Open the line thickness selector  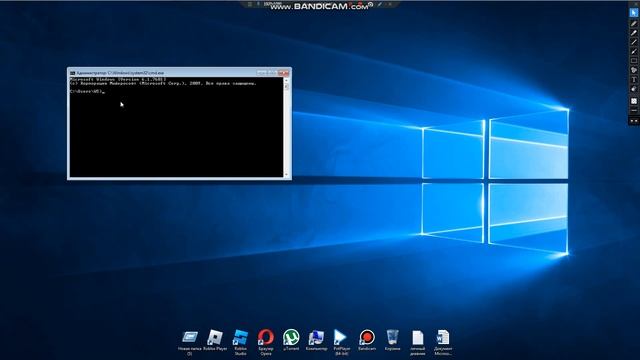tap(634, 111)
